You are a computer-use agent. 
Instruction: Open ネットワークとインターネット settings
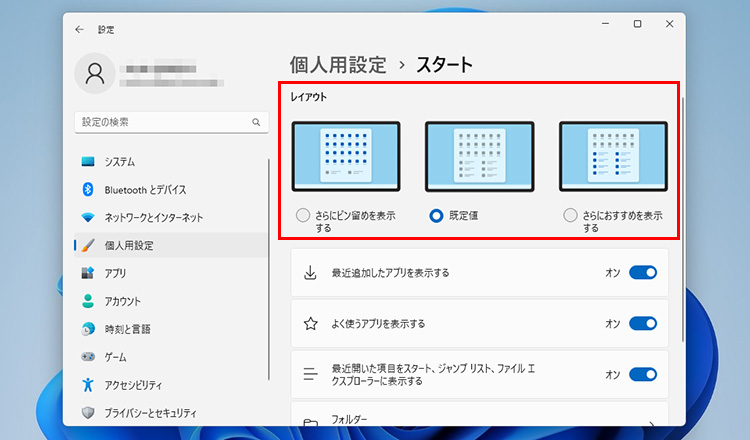153,217
